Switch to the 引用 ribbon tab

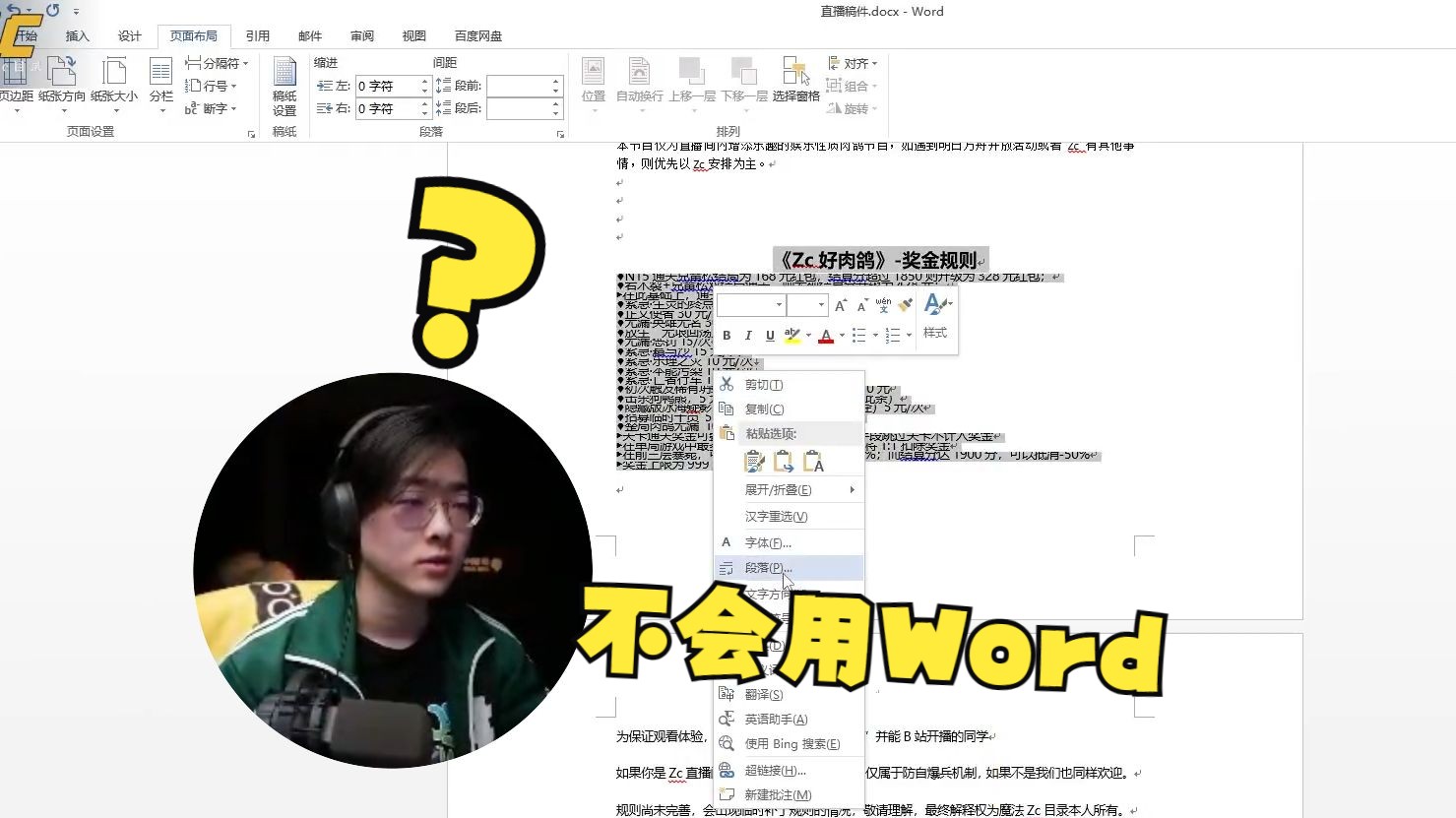click(x=258, y=35)
